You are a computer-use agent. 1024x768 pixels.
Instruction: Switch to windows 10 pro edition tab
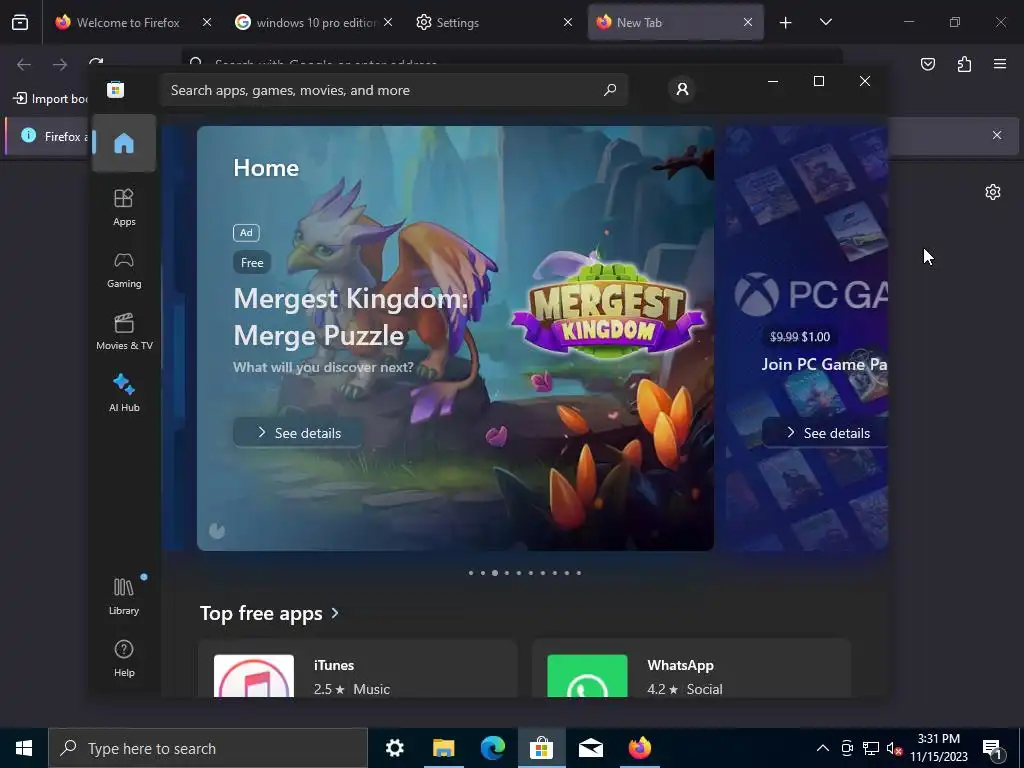pos(315,22)
